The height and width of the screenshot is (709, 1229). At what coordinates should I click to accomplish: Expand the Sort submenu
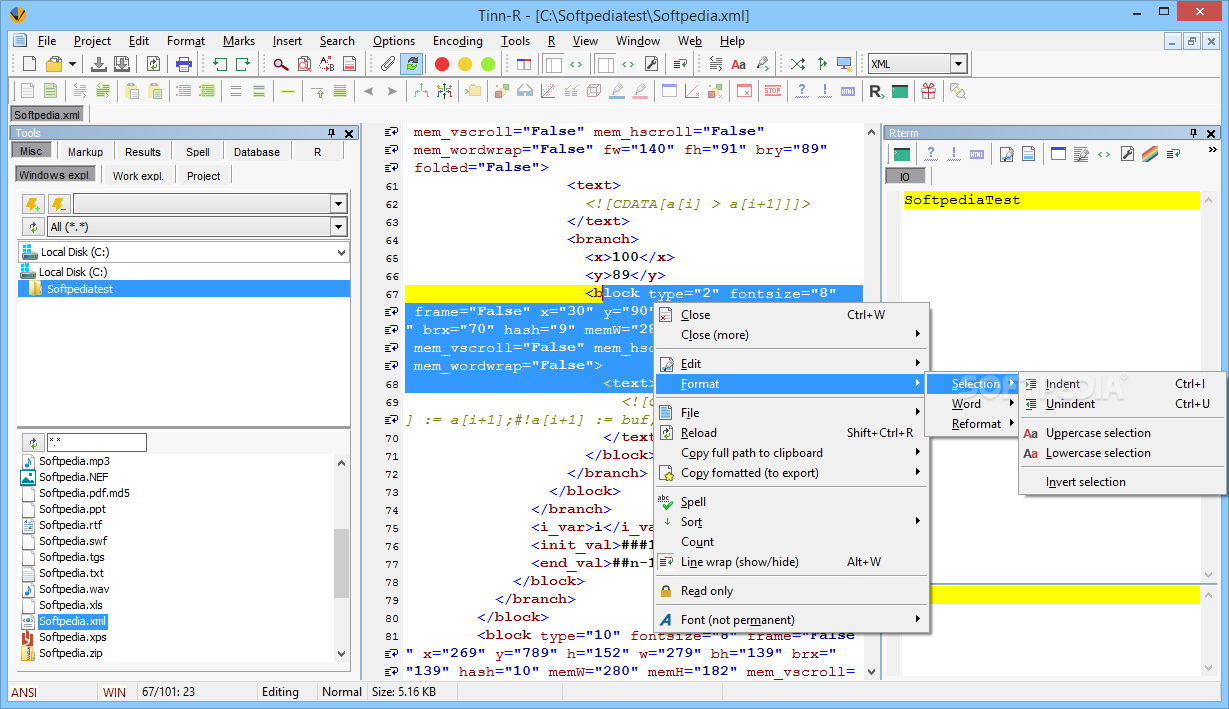coord(793,522)
